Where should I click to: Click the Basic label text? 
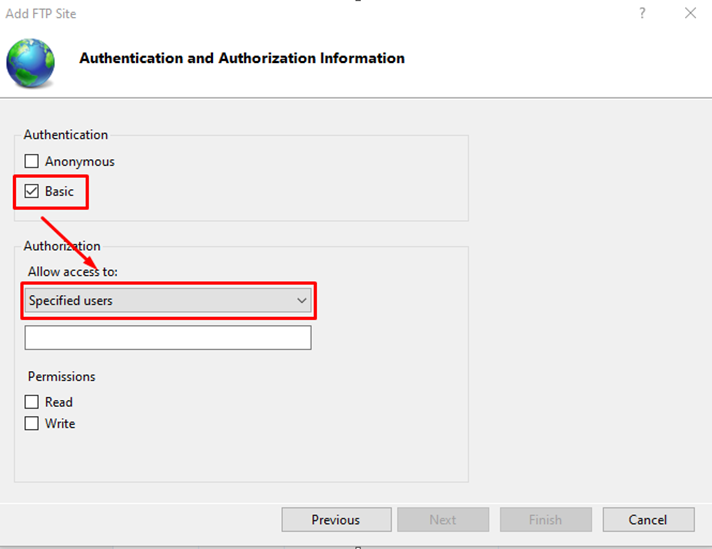(x=59, y=191)
